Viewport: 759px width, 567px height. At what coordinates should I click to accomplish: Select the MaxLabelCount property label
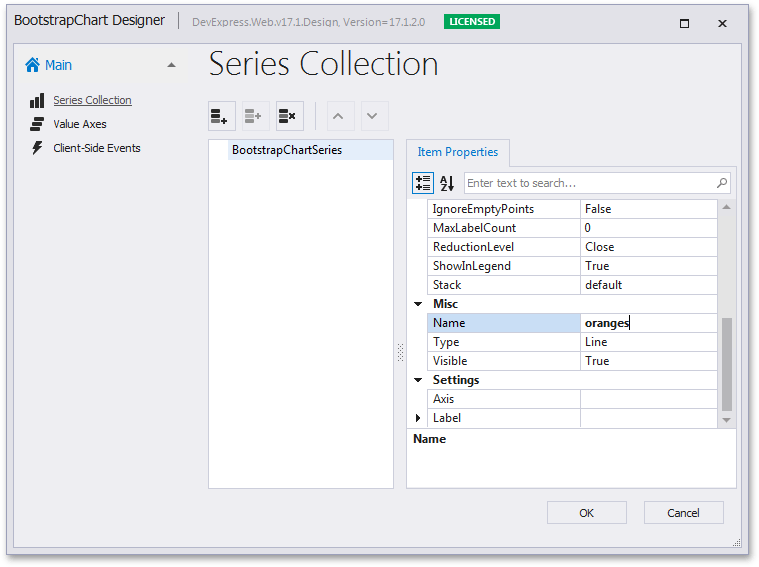(x=503, y=228)
